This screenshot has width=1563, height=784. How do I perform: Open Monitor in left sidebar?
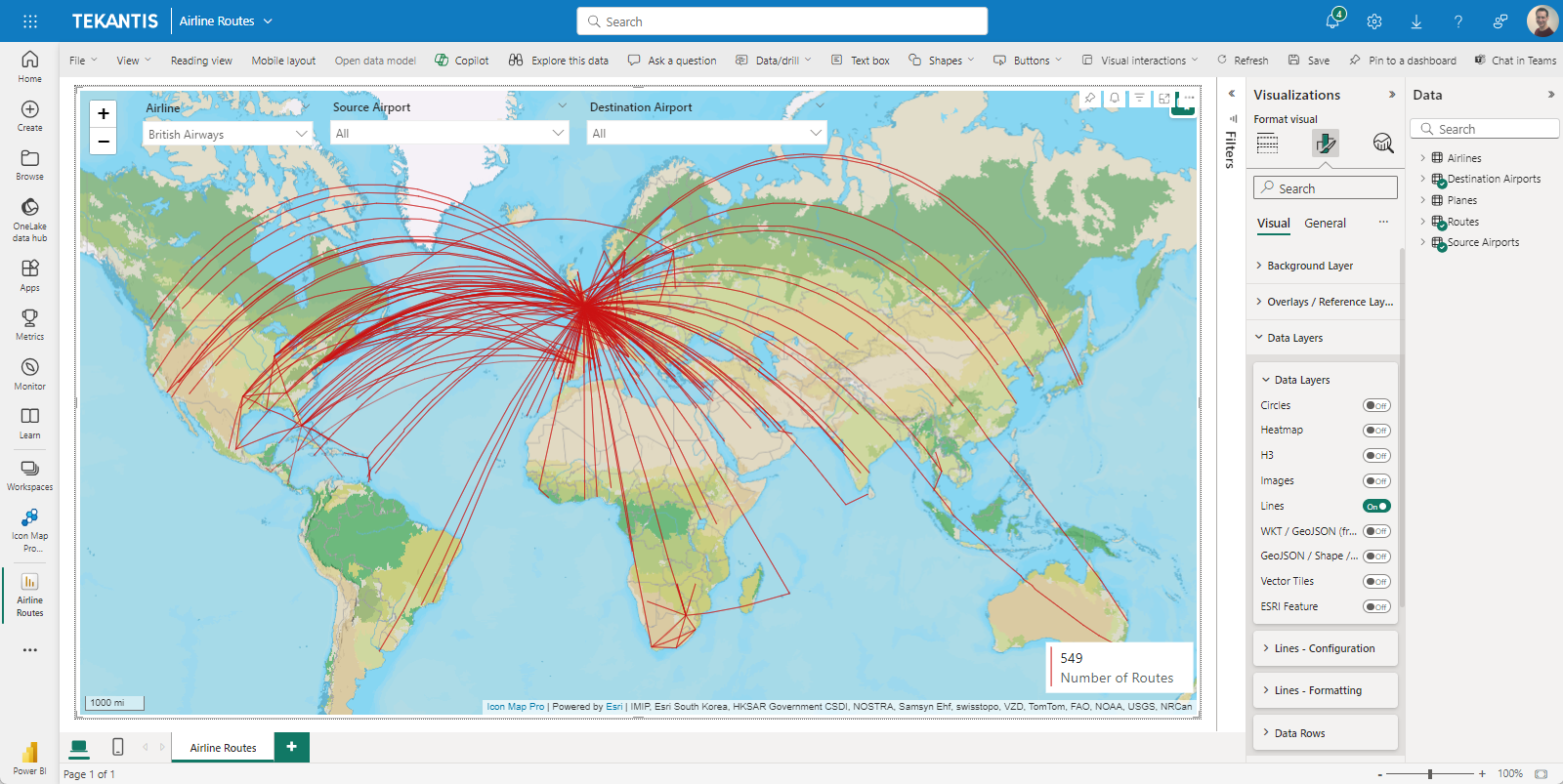click(x=29, y=374)
